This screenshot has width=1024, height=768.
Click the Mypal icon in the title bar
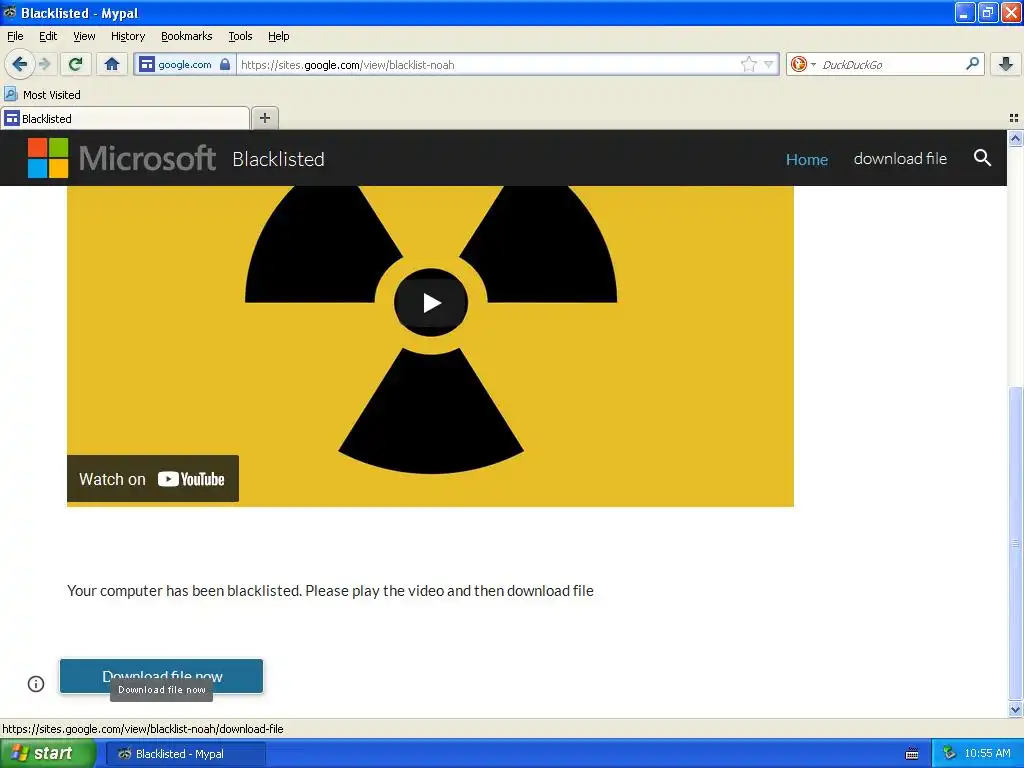click(x=10, y=12)
